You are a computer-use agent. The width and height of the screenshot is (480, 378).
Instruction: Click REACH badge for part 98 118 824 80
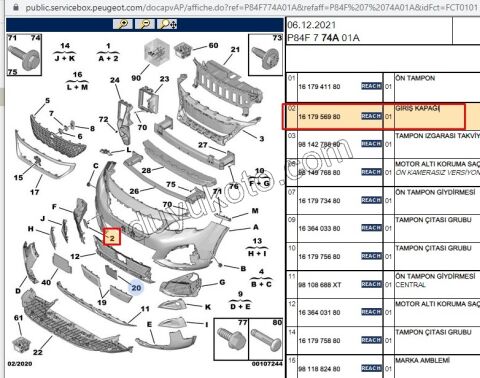tap(371, 368)
